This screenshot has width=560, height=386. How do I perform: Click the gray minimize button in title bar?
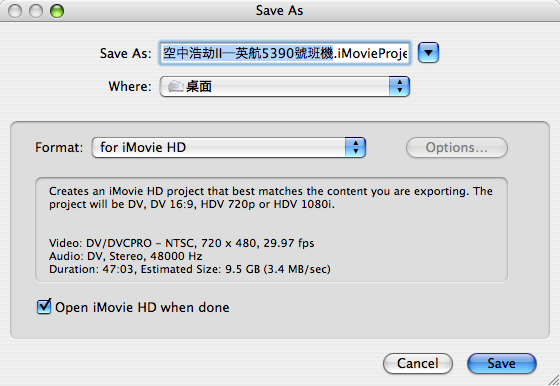(x=36, y=11)
